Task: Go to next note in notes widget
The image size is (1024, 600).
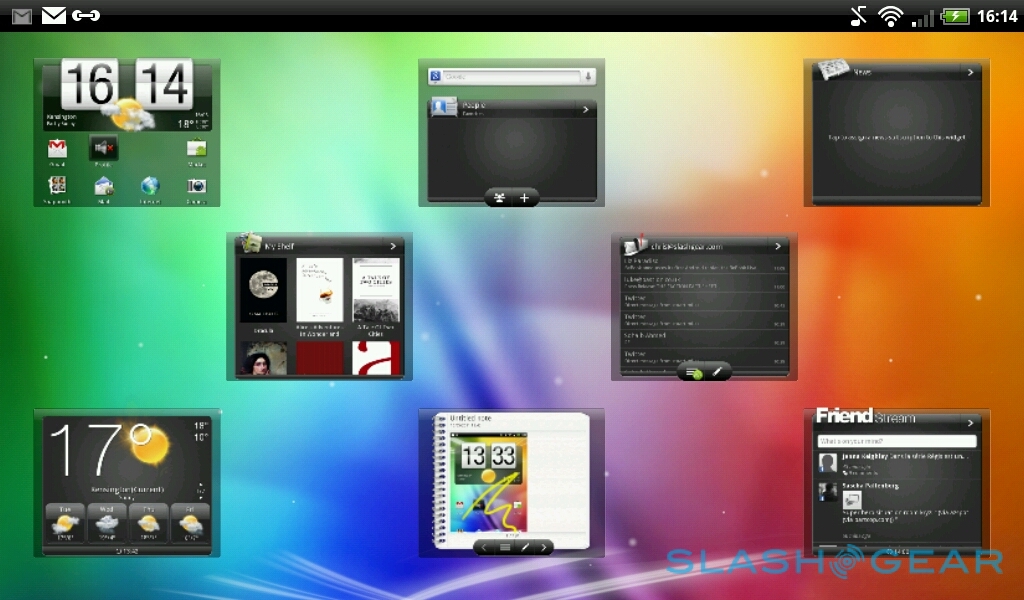Action: point(543,547)
